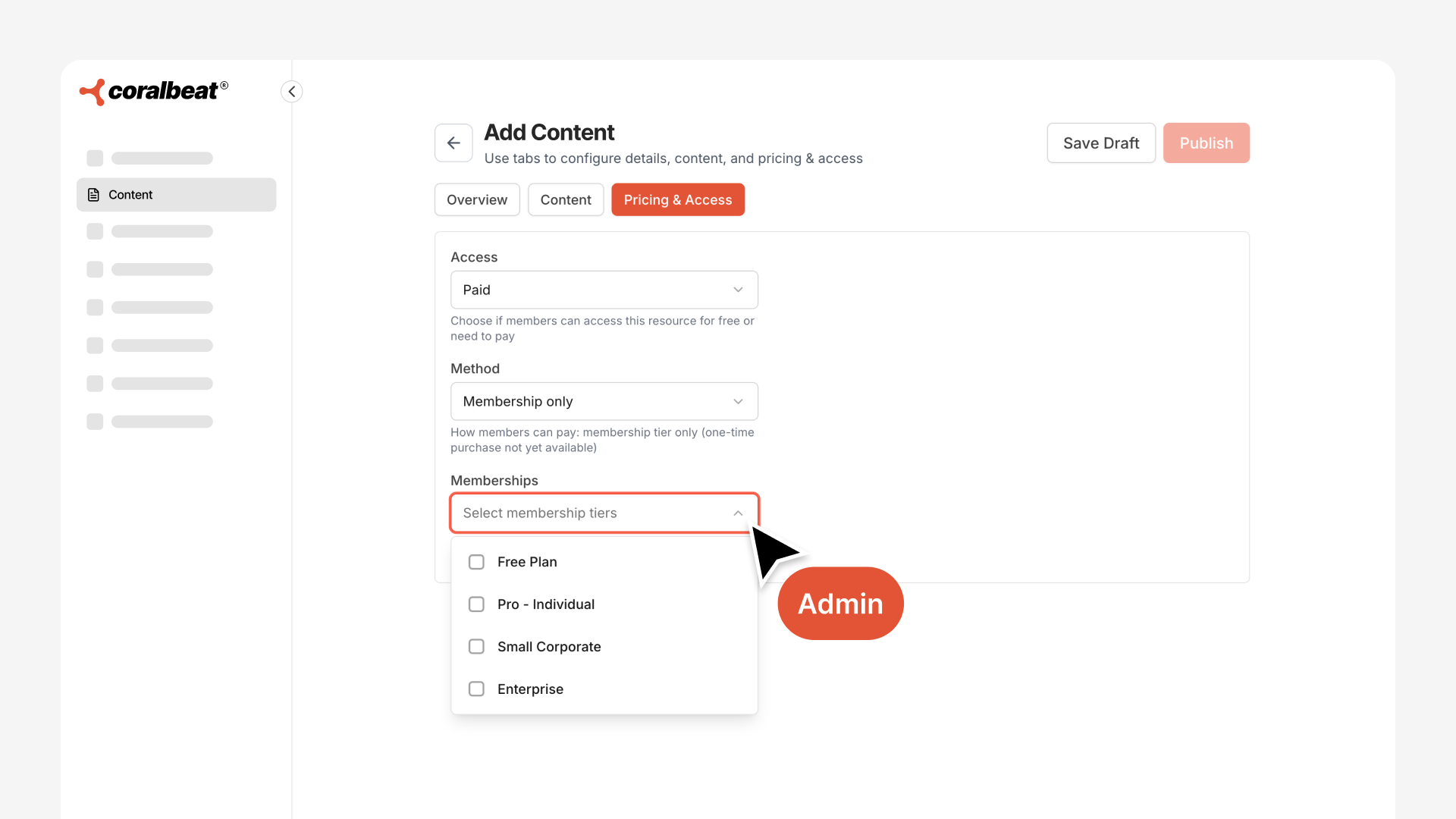Collapse the Select membership tiers dropdown
The image size is (1456, 819).
pos(604,513)
